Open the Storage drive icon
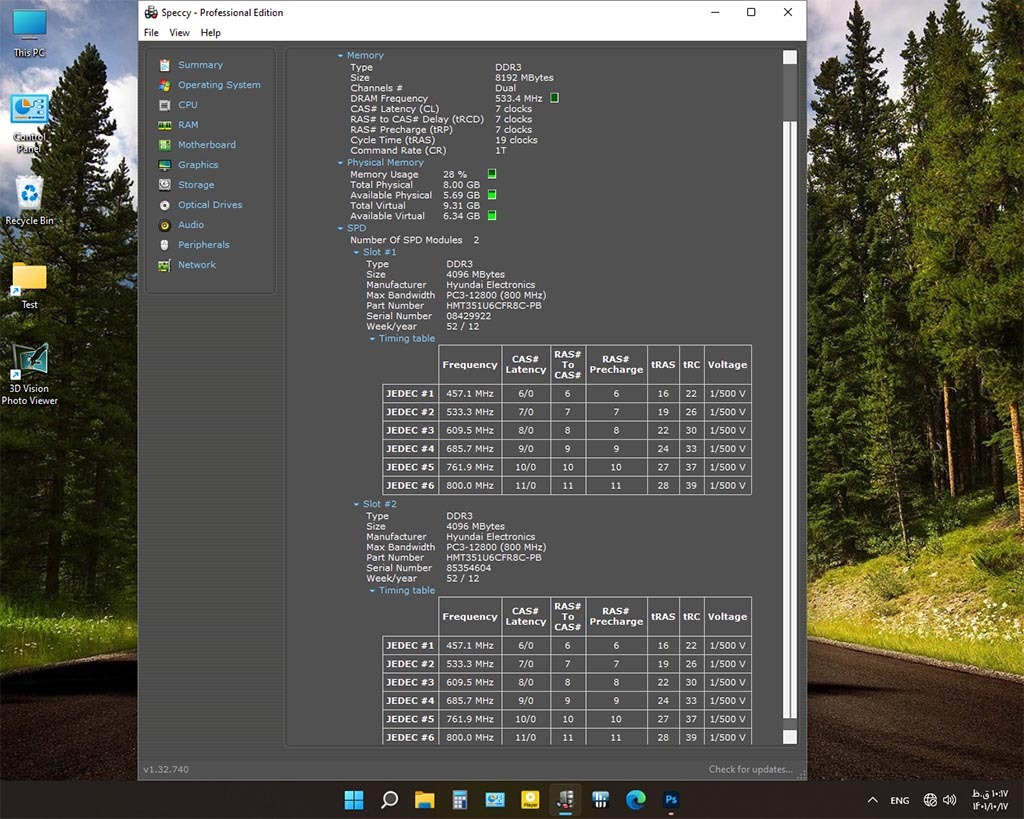This screenshot has width=1024, height=819. 165,185
